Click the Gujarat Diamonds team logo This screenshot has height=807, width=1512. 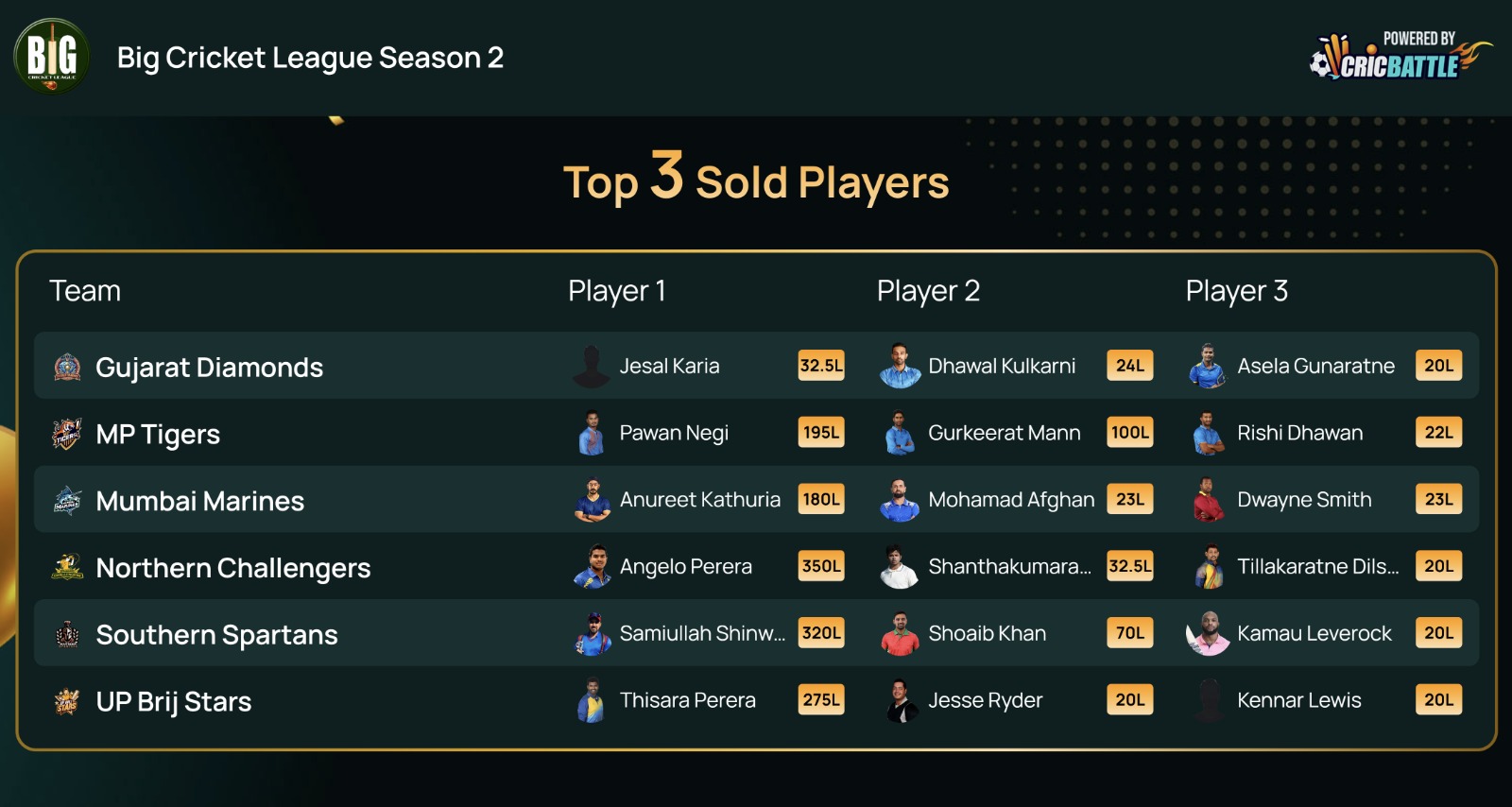coord(67,367)
